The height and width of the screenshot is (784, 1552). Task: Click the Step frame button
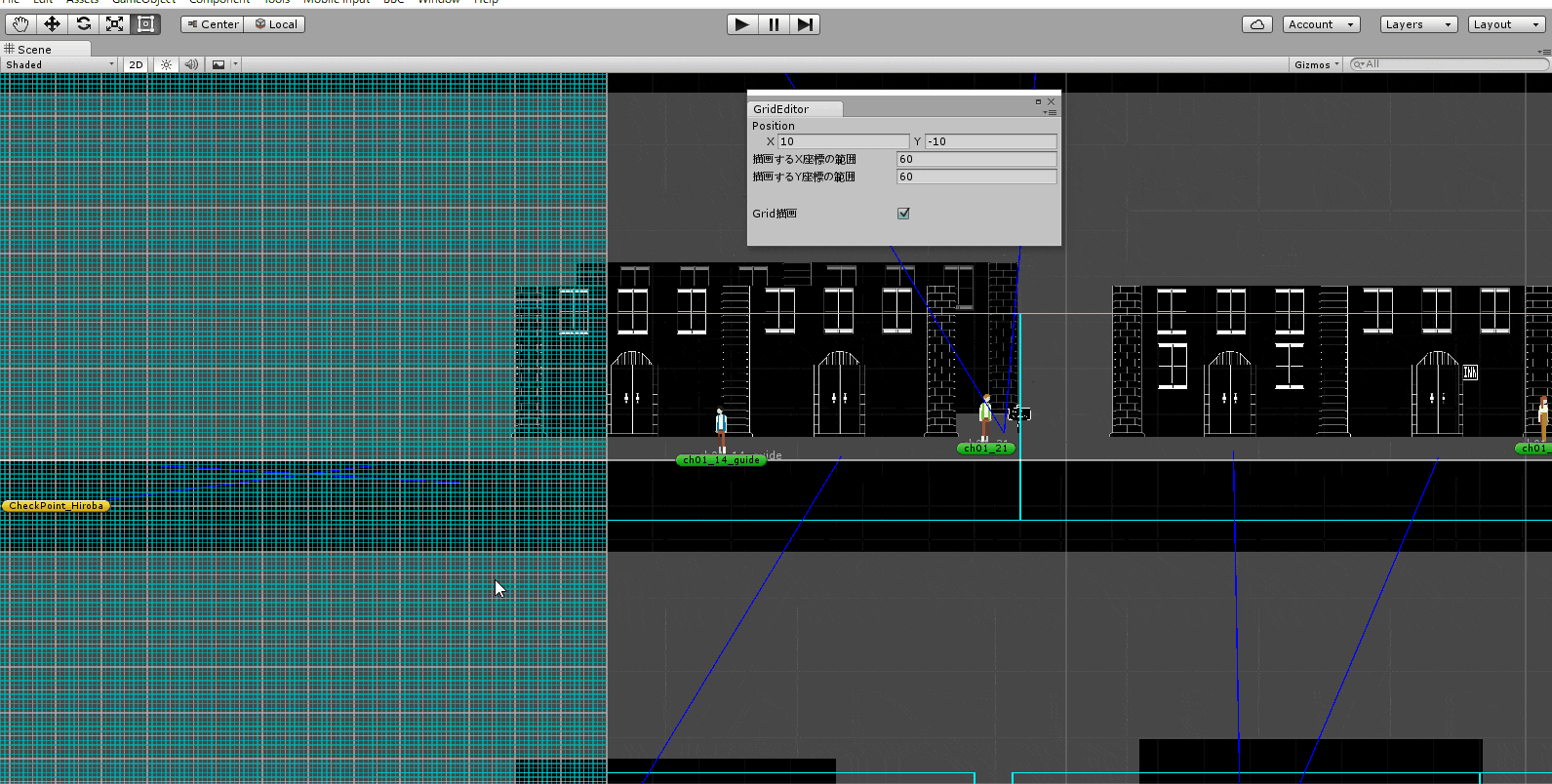click(805, 24)
